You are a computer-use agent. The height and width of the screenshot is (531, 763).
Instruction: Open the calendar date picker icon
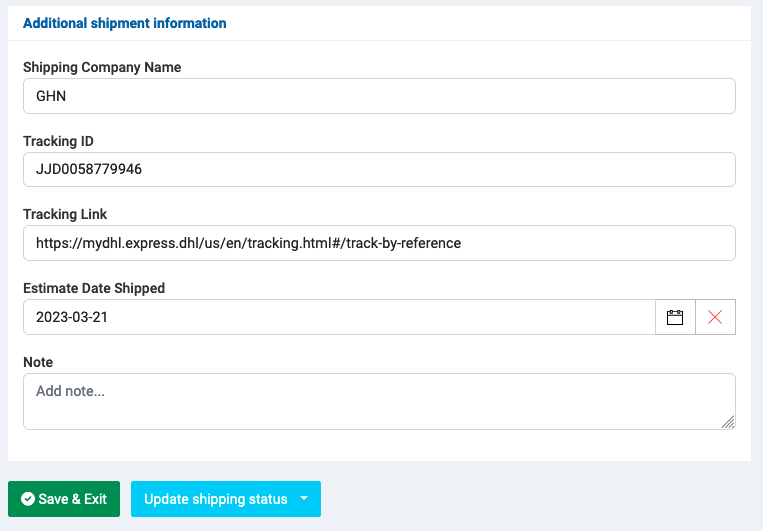(675, 317)
